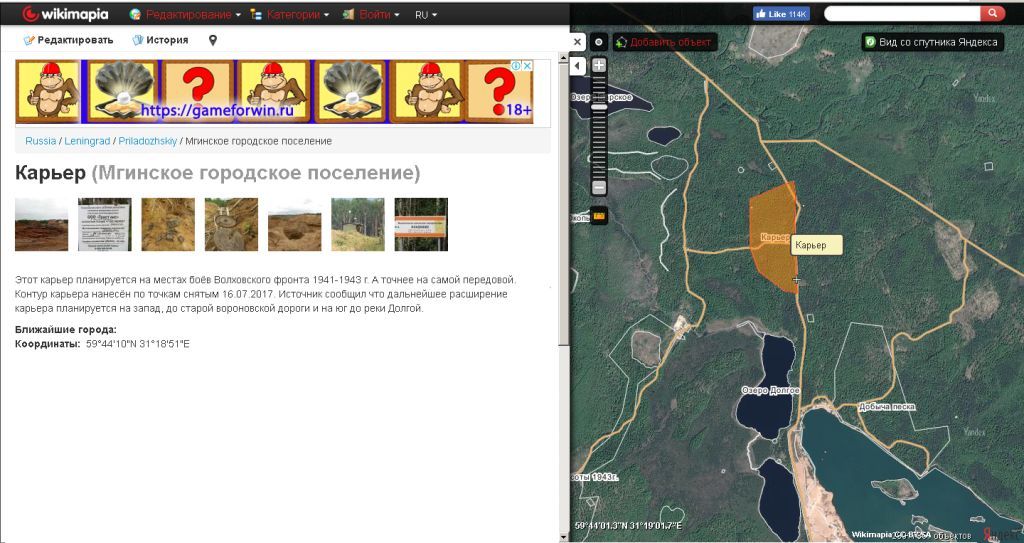Follow the Leningrad breadcrumb link

[x=85, y=141]
